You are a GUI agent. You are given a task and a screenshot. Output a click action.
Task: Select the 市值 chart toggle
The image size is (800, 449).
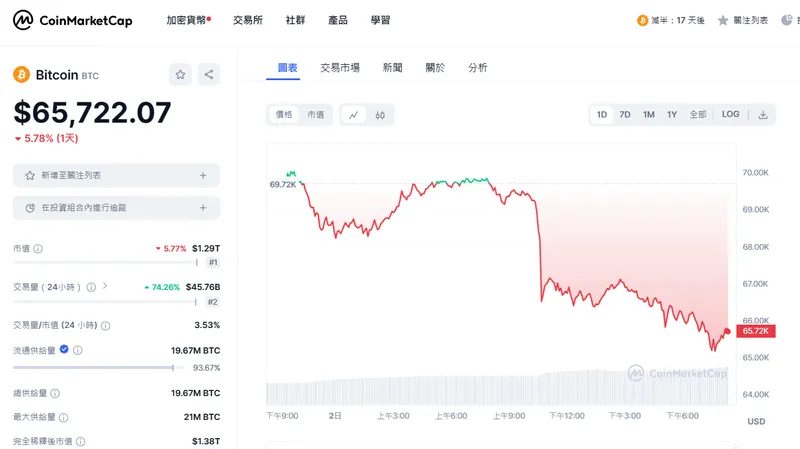[315, 115]
